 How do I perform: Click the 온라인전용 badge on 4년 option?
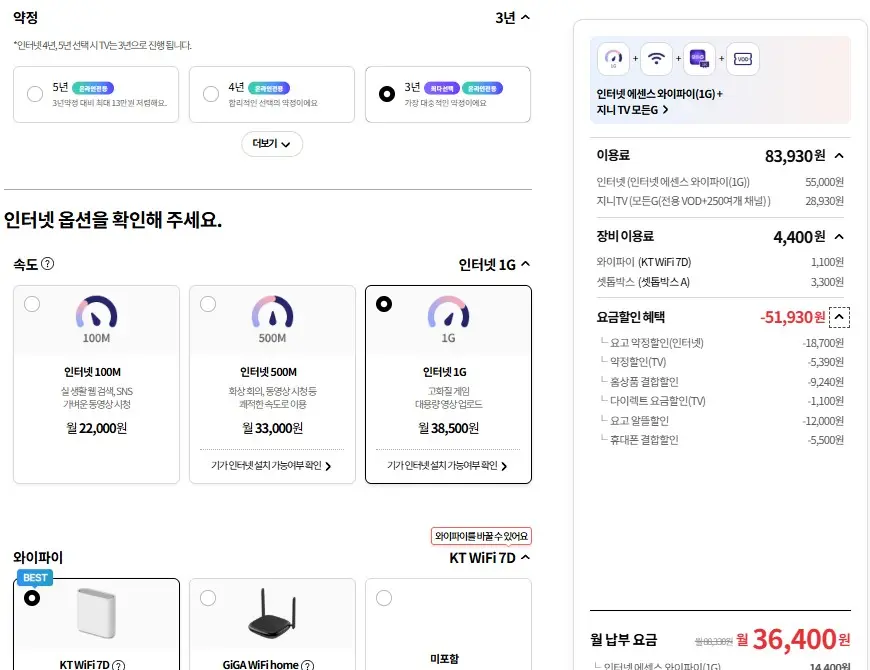(x=269, y=88)
